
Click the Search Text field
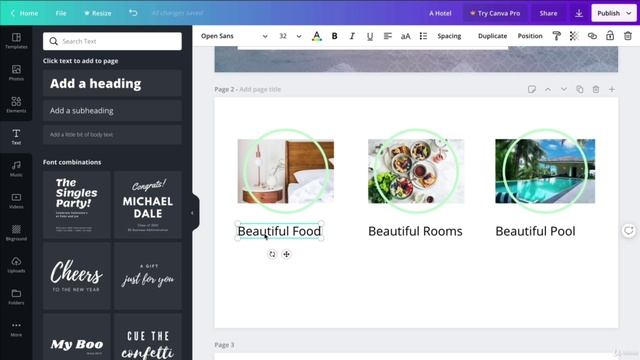[x=112, y=41]
